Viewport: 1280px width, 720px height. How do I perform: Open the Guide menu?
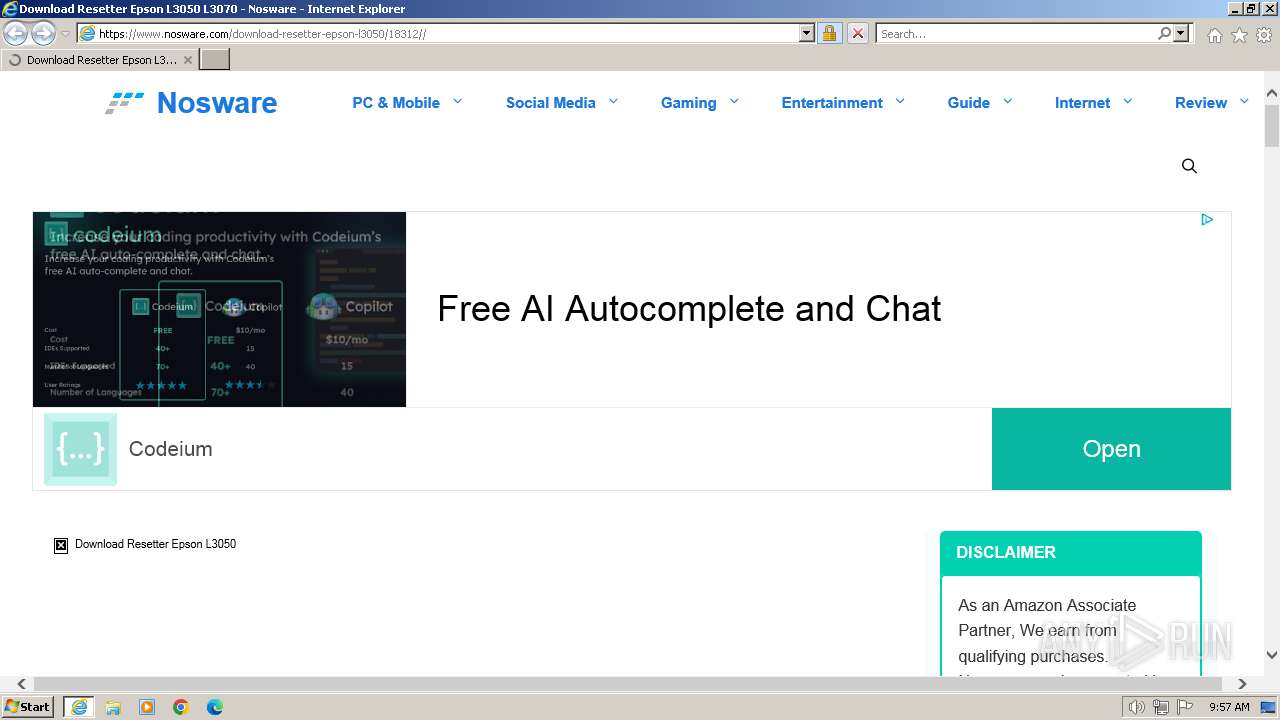pos(969,102)
